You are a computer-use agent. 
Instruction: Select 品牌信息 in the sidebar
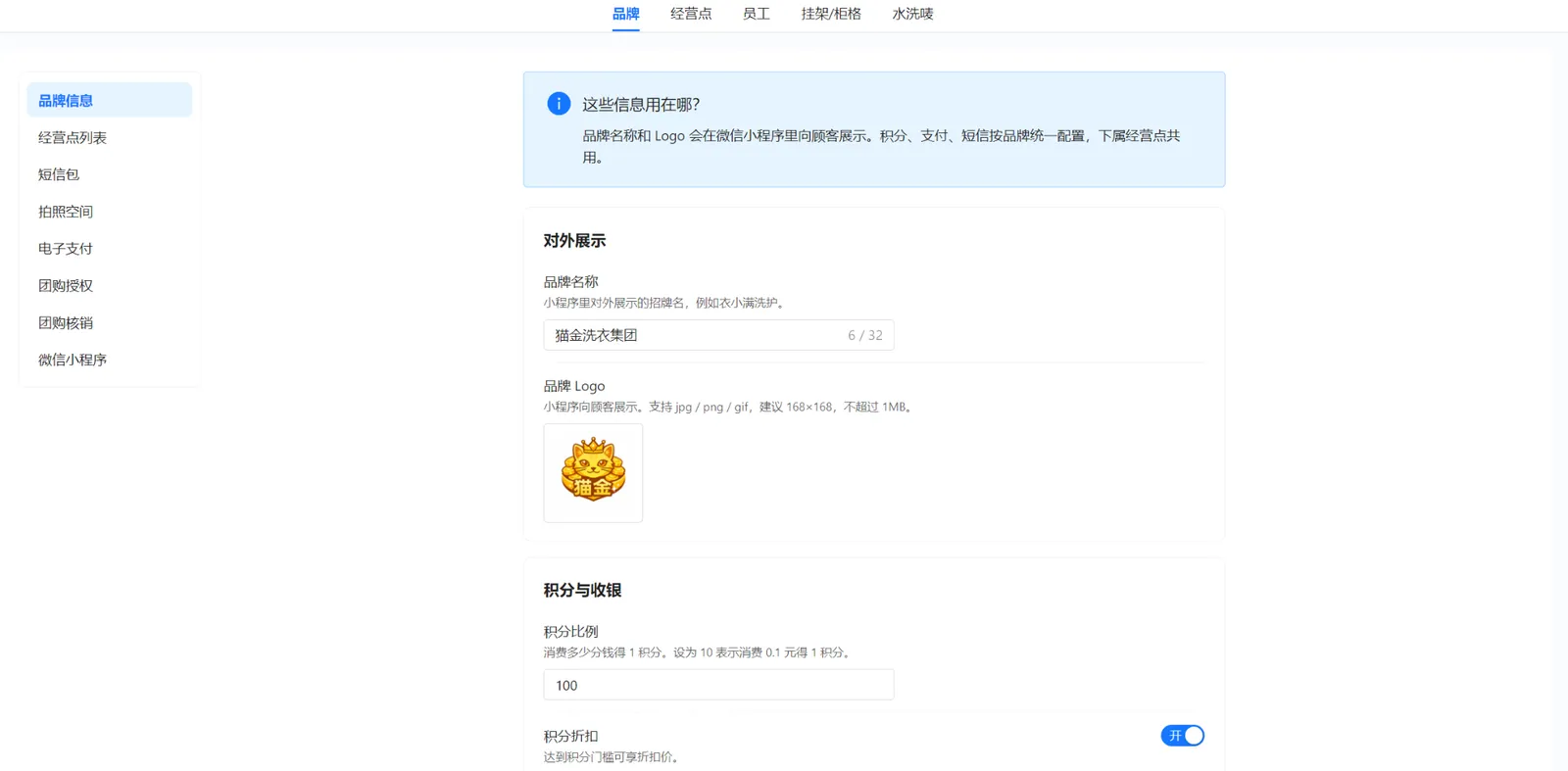(x=109, y=100)
